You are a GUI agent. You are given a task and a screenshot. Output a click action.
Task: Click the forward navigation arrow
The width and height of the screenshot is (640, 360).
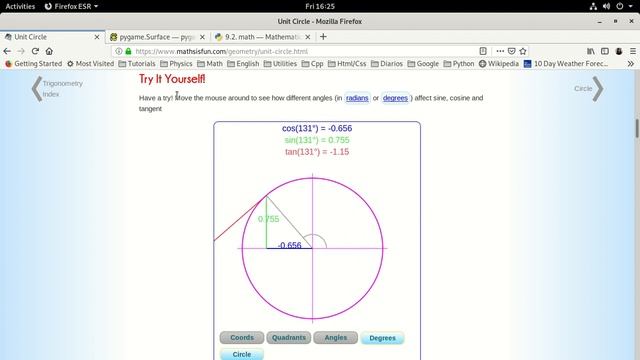point(21,51)
